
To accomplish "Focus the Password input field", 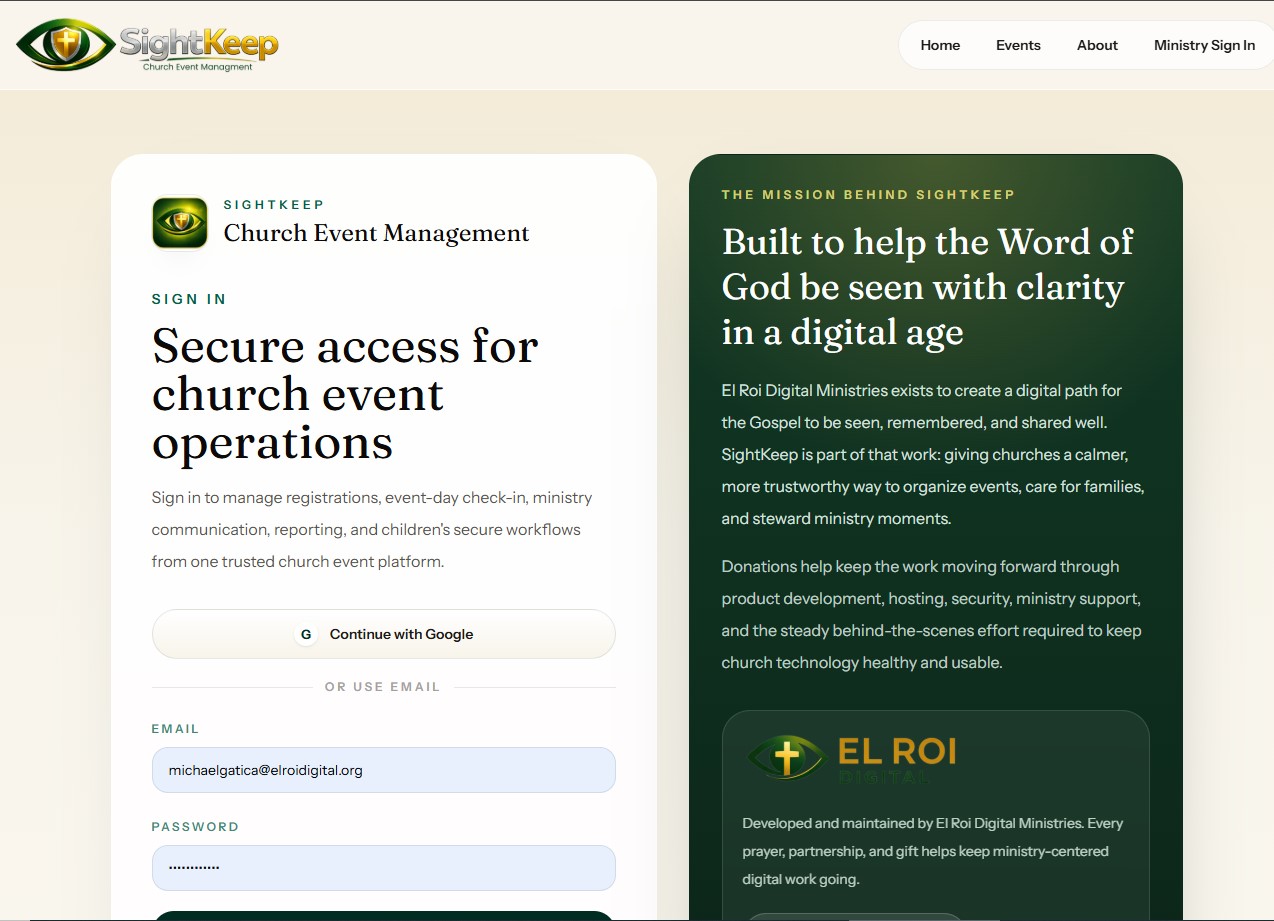I will tap(384, 868).
